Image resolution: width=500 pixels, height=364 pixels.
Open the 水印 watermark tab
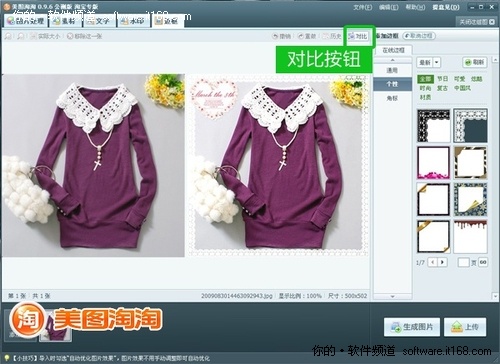pyautogui.click(x=133, y=21)
